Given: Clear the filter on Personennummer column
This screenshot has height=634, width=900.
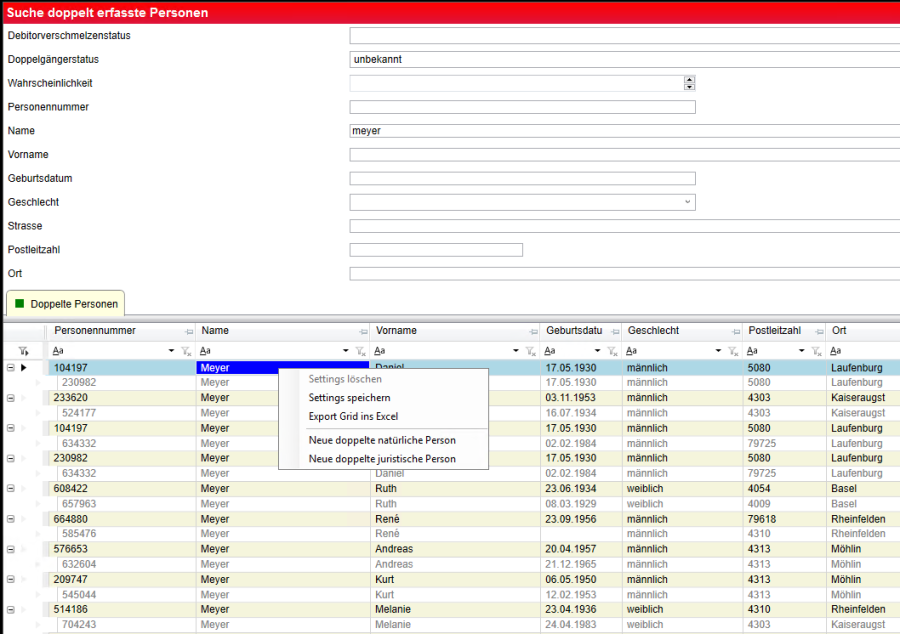Looking at the screenshot, I should point(188,351).
